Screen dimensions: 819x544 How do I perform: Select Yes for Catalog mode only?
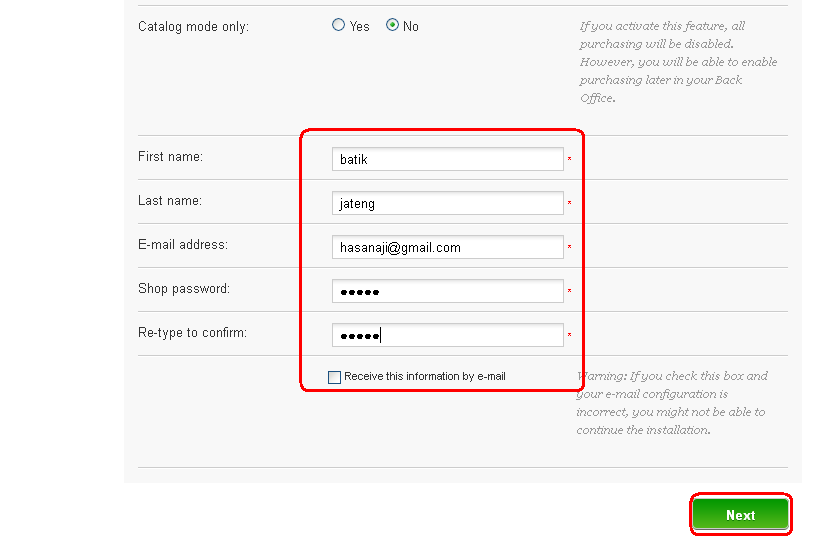click(x=338, y=25)
